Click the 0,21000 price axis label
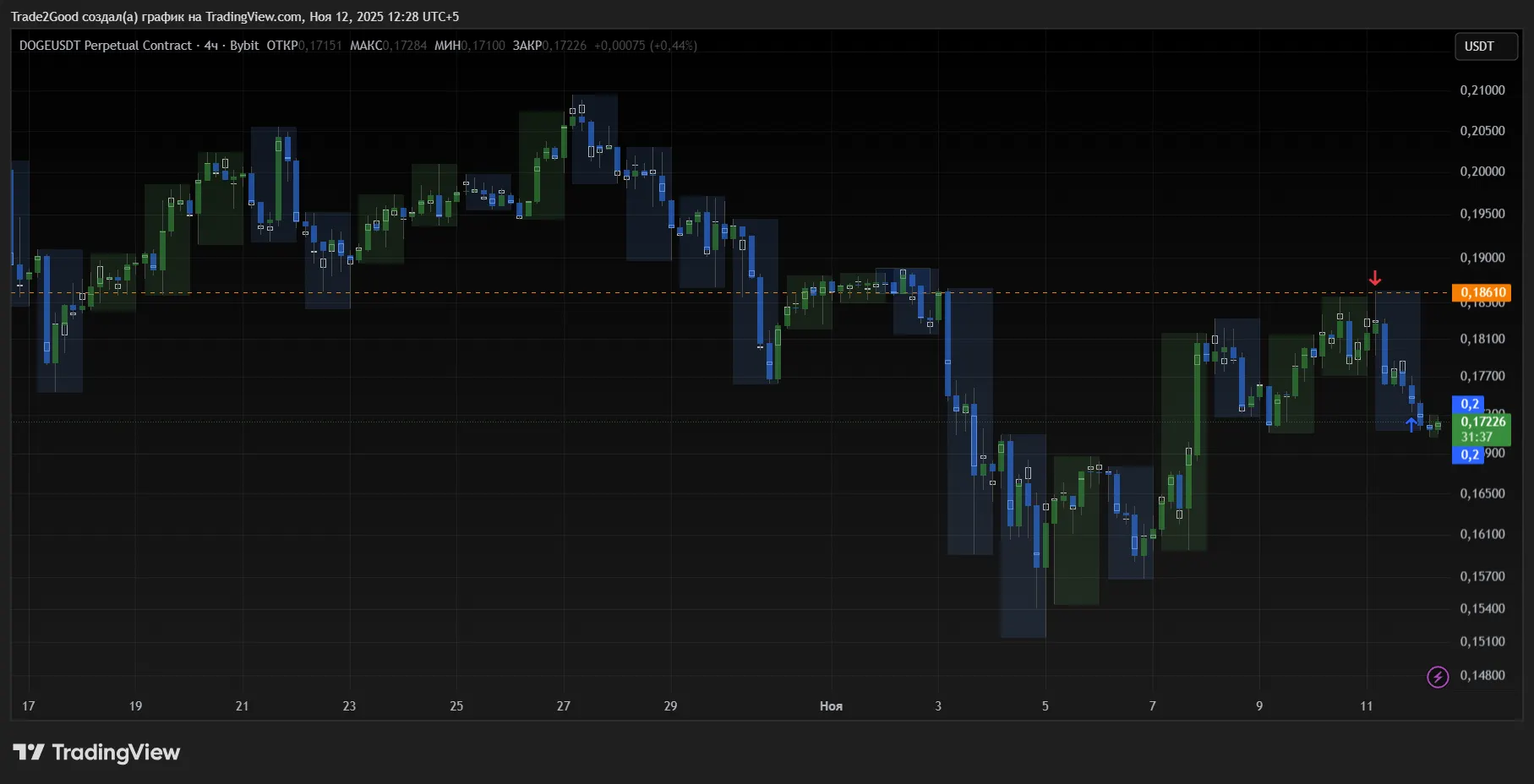The image size is (1534, 784). click(1482, 90)
